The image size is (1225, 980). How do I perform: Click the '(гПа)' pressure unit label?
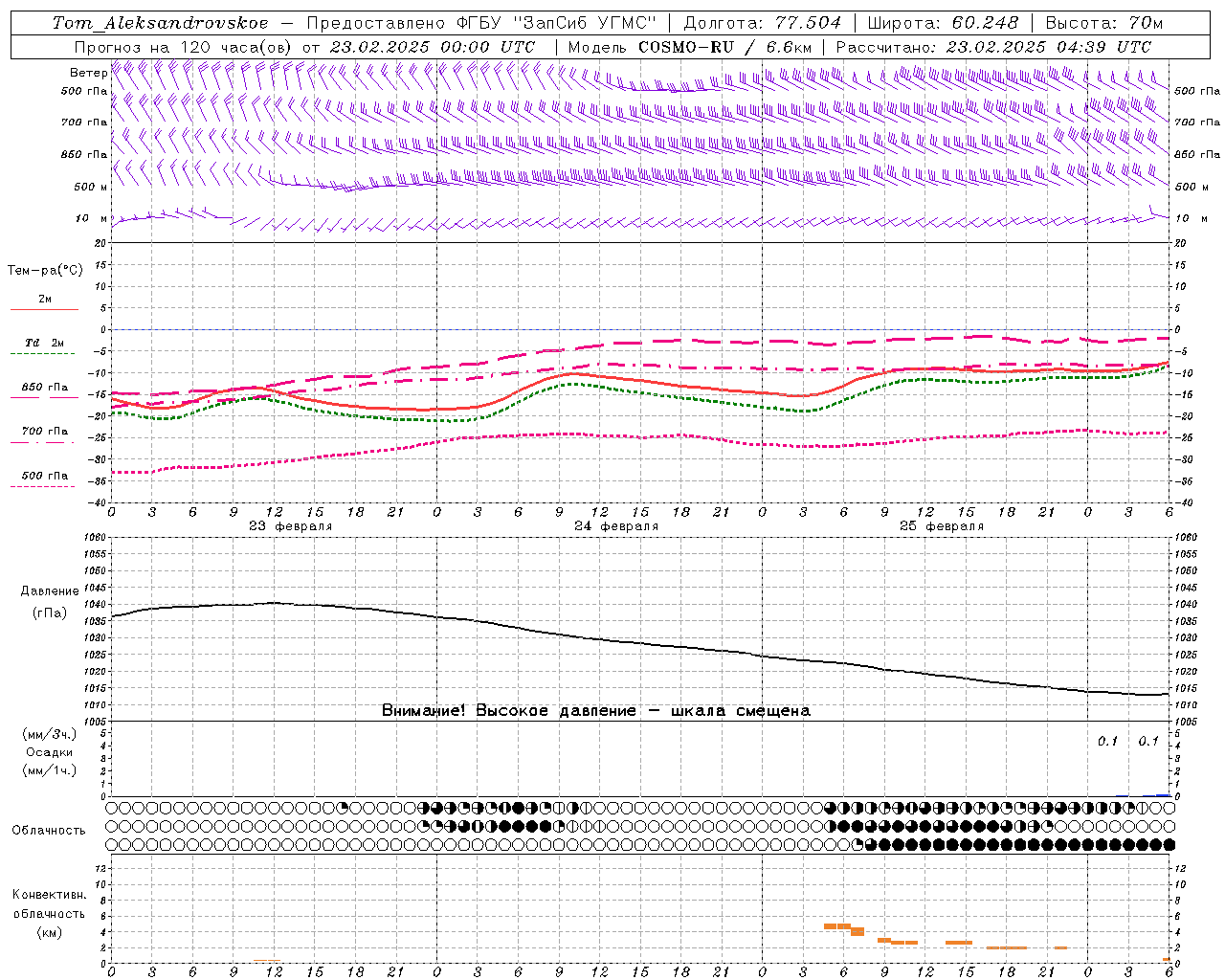pos(50,613)
